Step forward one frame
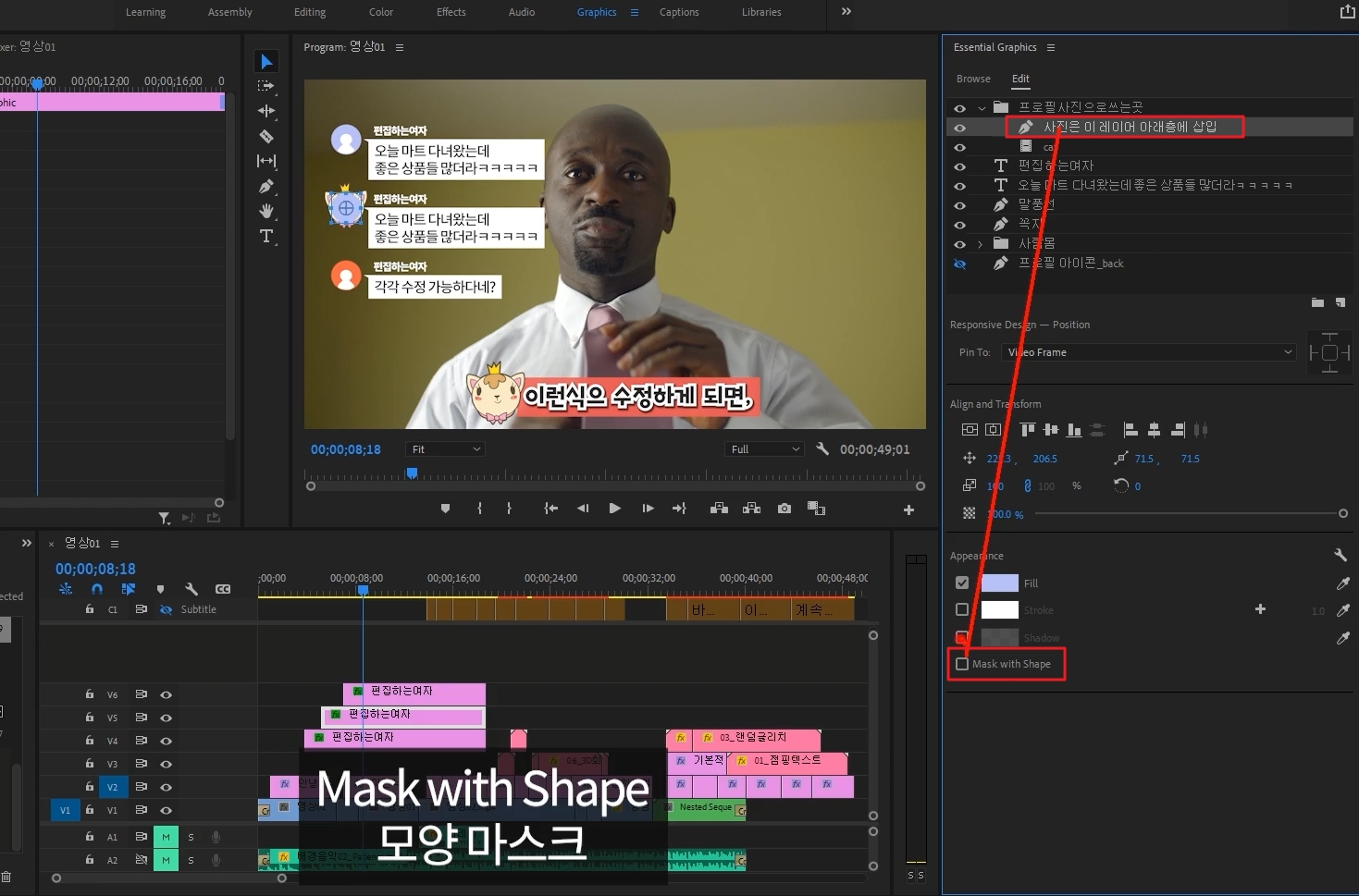 point(648,509)
